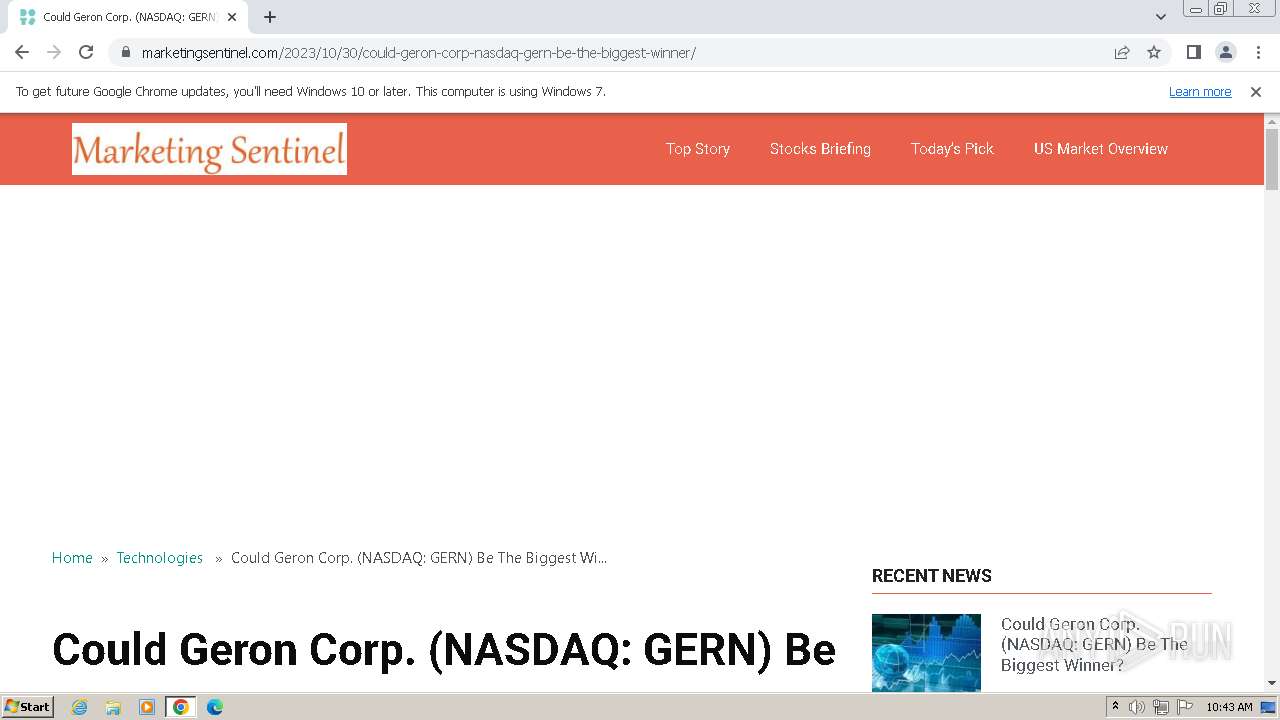This screenshot has height=720, width=1280.
Task: Open the network tray icon
Action: click(1161, 707)
